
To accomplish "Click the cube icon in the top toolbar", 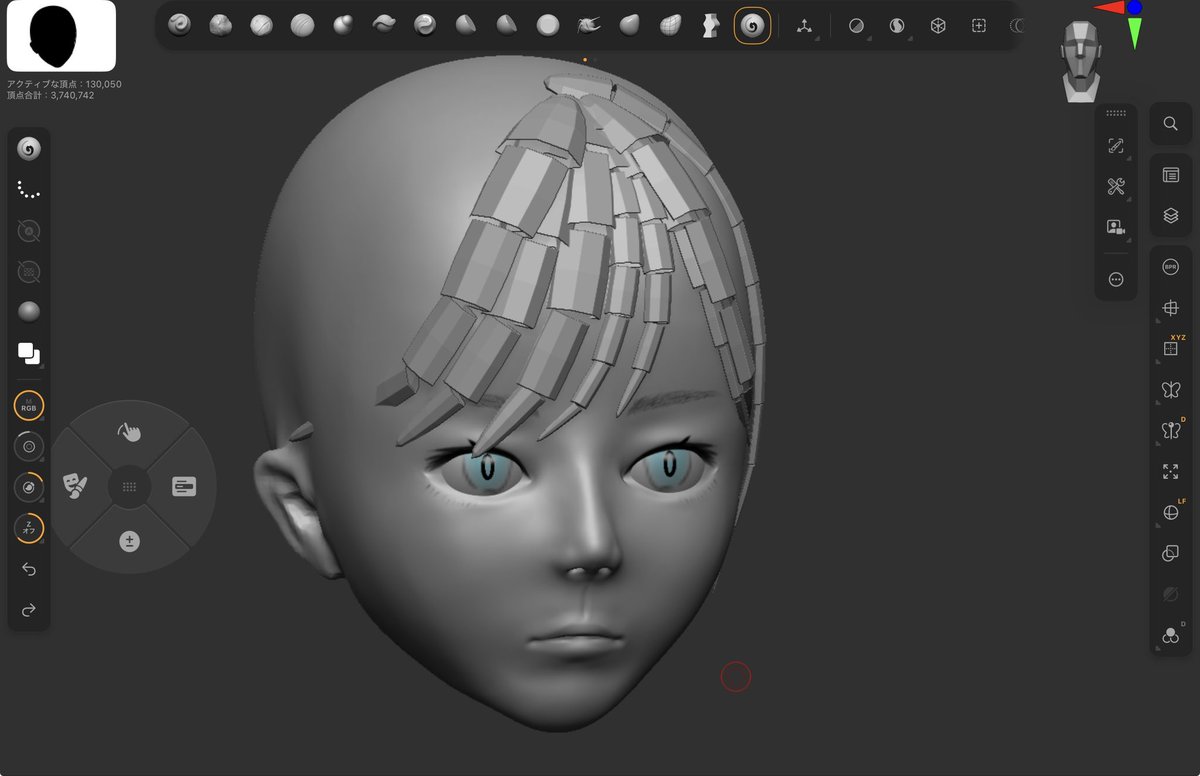I will tap(938, 25).
